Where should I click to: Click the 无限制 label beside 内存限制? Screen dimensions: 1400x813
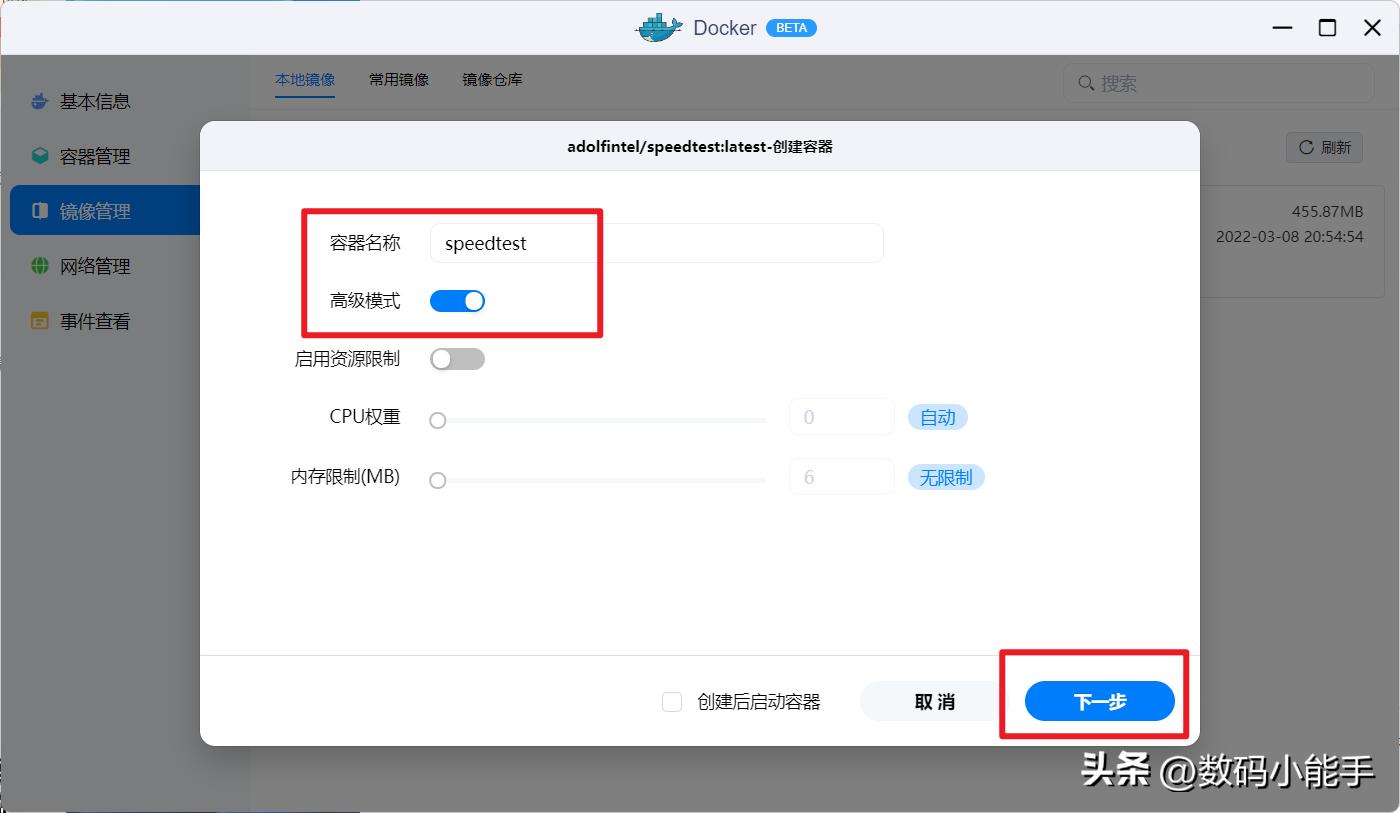[945, 477]
